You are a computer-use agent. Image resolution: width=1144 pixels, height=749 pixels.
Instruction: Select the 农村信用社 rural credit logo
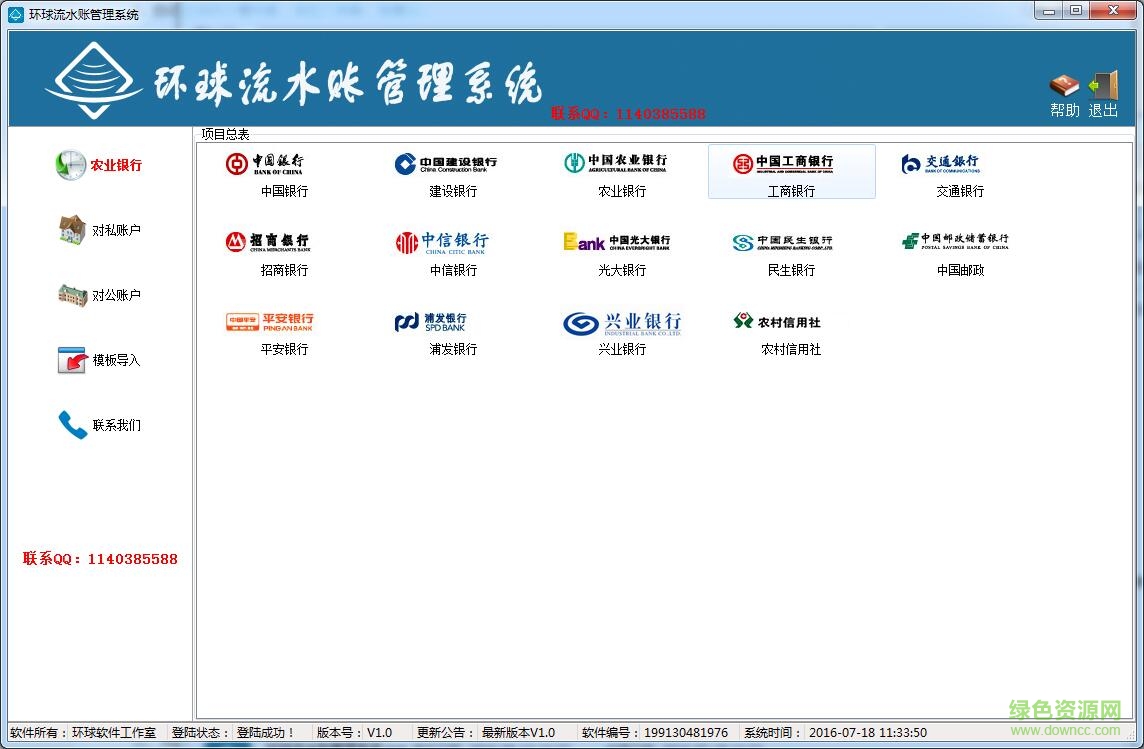pos(777,321)
